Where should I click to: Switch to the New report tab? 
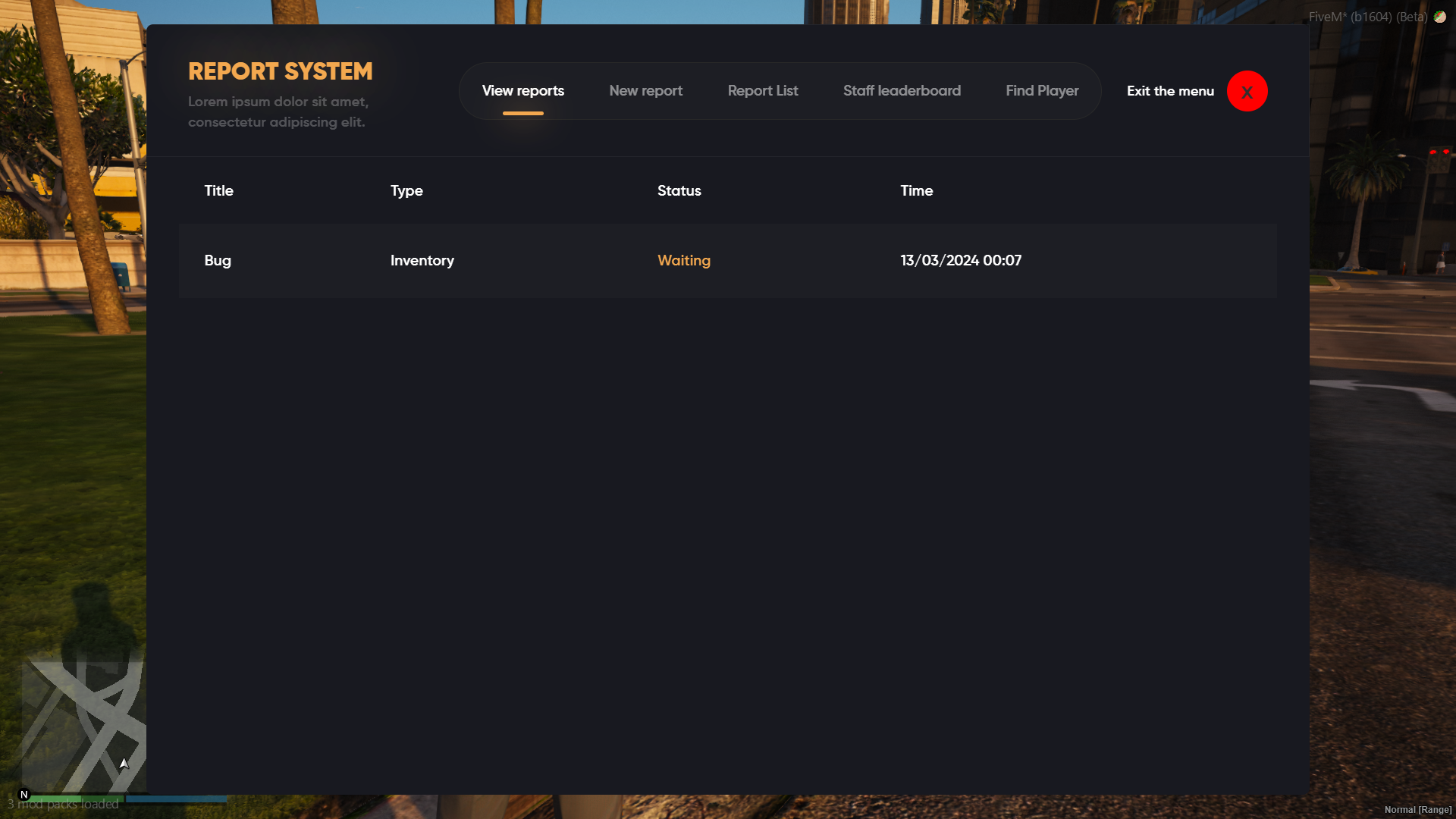pos(645,90)
